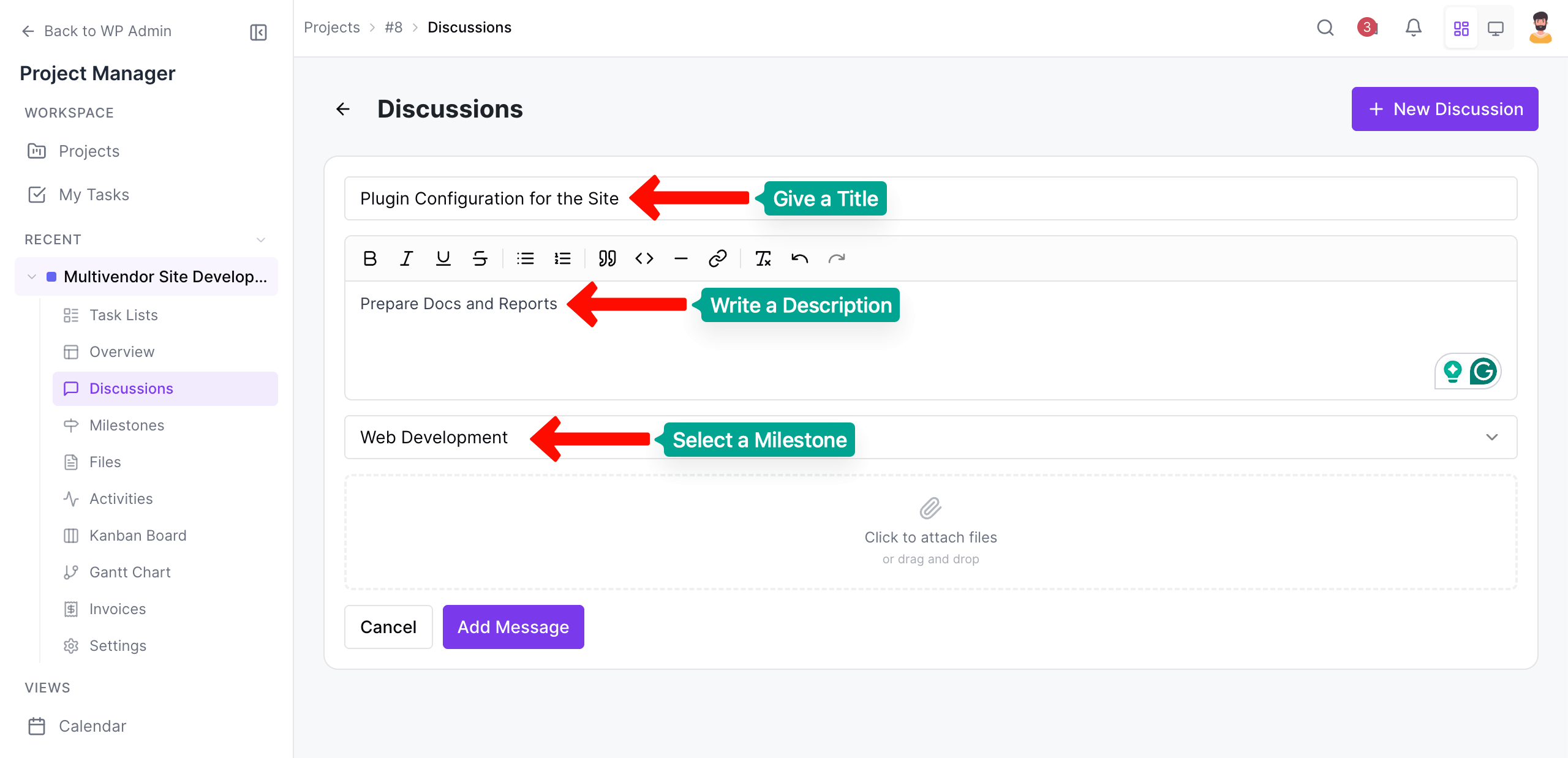Collapse the Multivendor Site Development project tree
The image size is (1568, 758).
31,276
